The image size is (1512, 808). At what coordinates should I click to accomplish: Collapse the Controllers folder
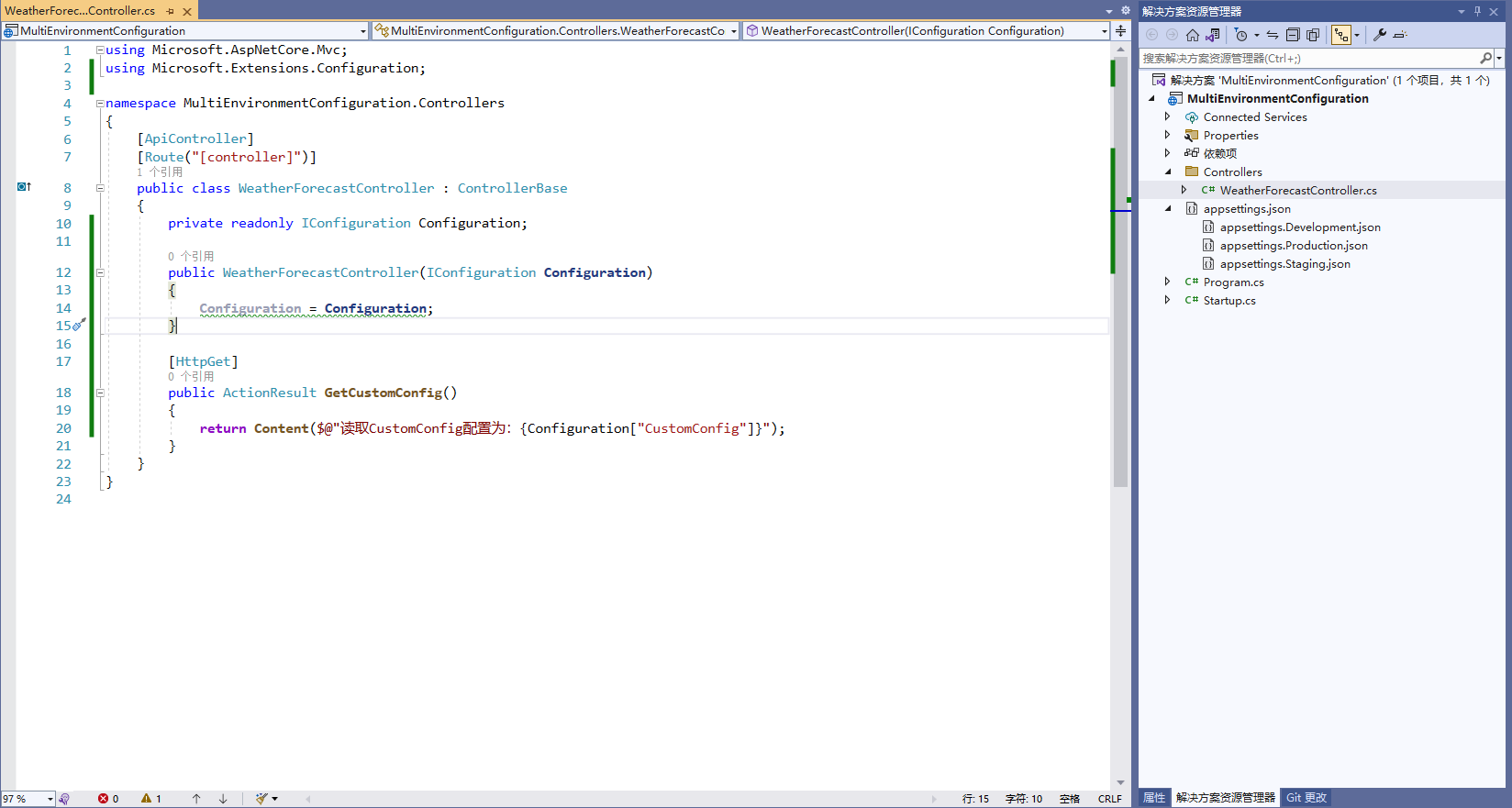point(1168,172)
